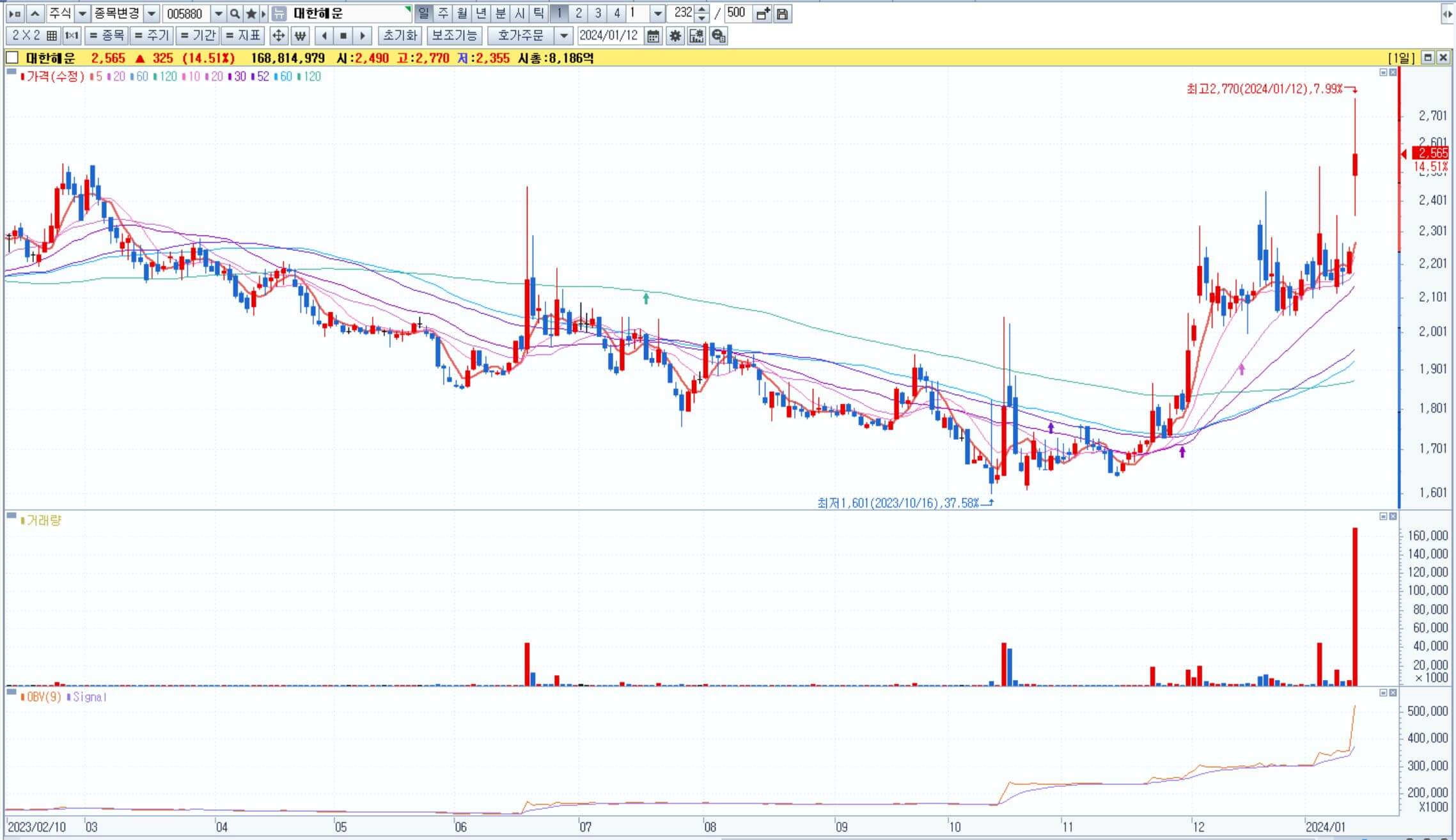
Task: Expand the 주식 type dropdown
Action: (82, 13)
